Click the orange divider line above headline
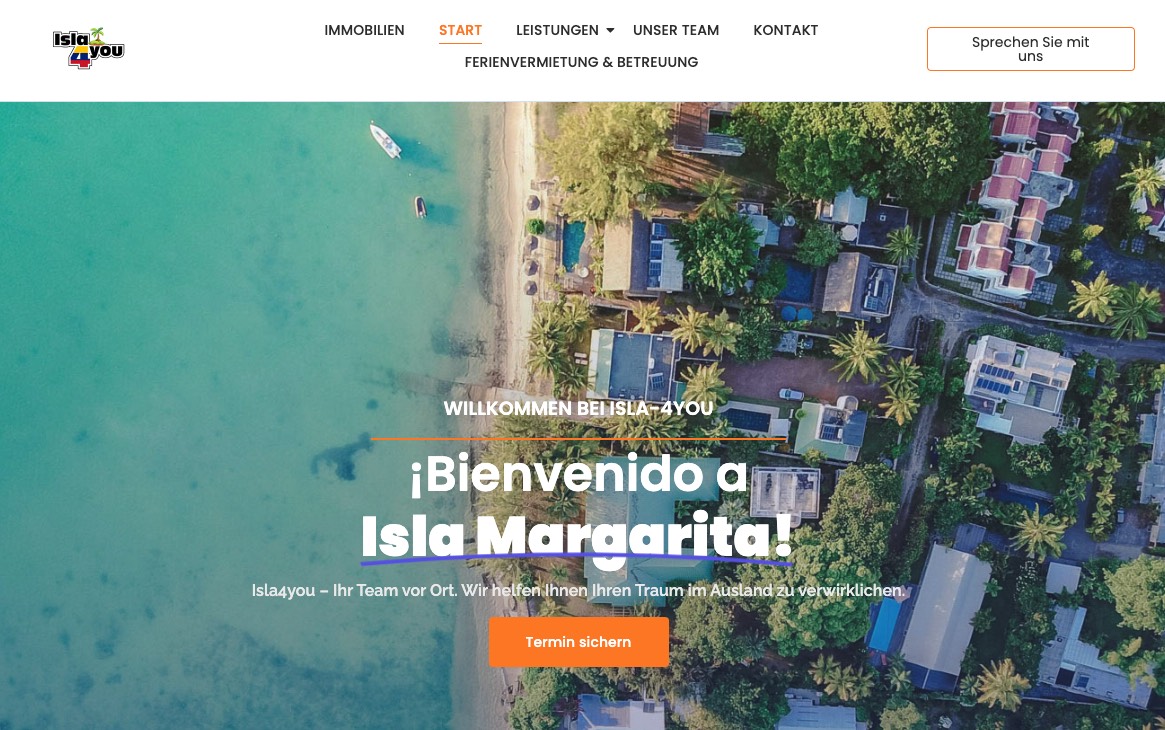 [578, 439]
